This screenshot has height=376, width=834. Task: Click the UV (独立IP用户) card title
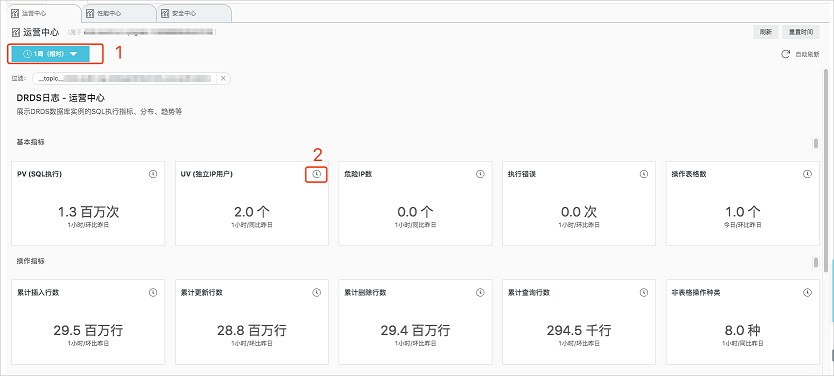pos(207,174)
